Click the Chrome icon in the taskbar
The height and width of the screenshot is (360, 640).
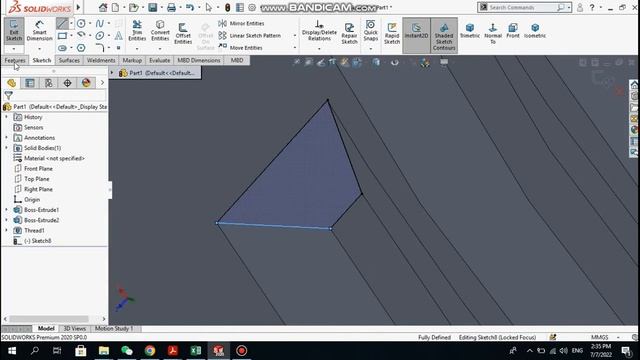point(150,351)
